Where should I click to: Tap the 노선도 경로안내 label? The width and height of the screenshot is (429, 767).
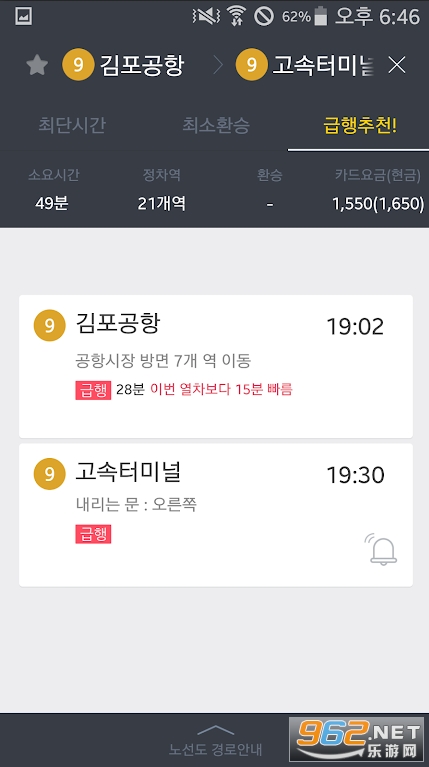(216, 749)
